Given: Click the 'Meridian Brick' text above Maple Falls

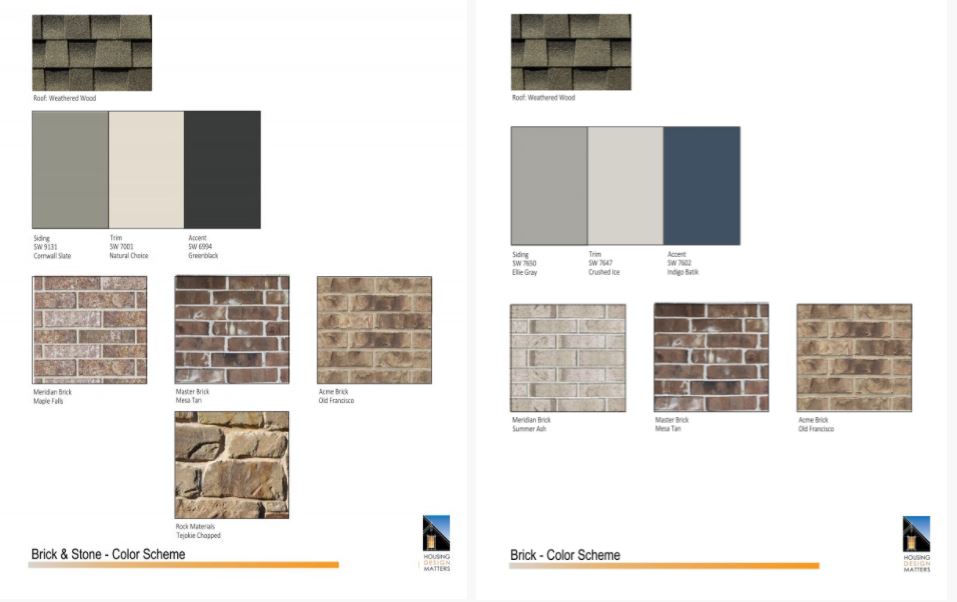Looking at the screenshot, I should click(52, 392).
